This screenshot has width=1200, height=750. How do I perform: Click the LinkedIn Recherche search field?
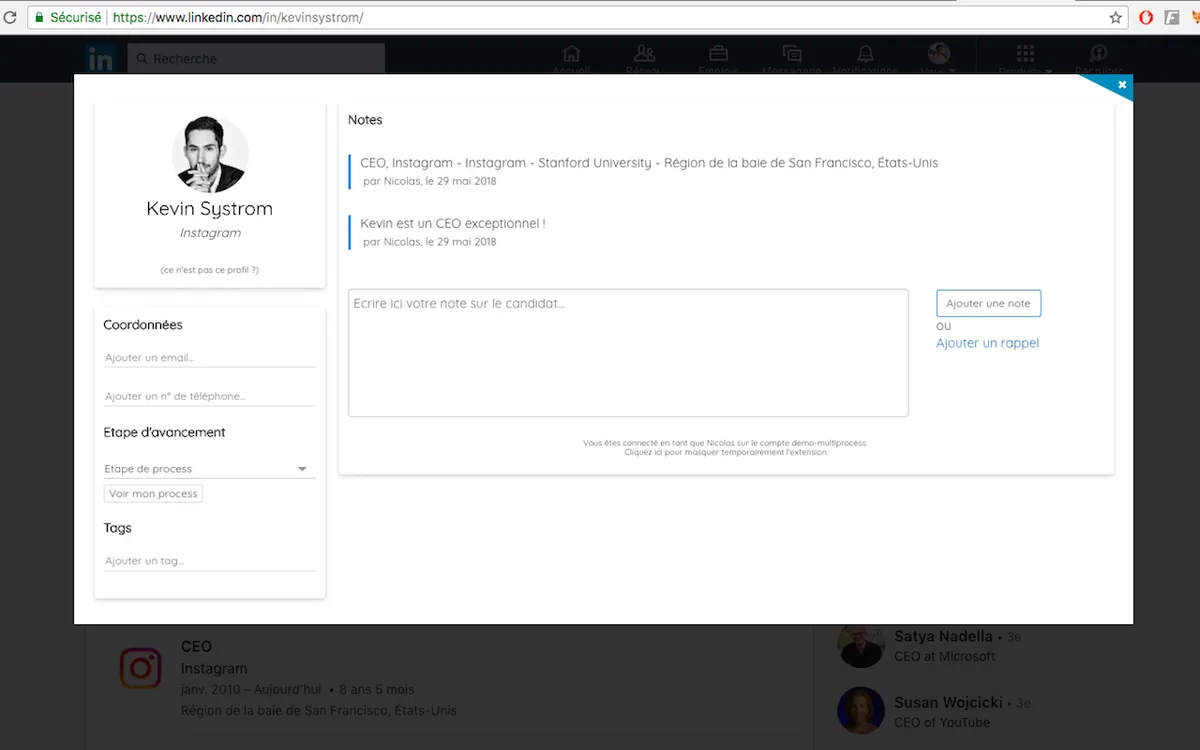pos(256,59)
